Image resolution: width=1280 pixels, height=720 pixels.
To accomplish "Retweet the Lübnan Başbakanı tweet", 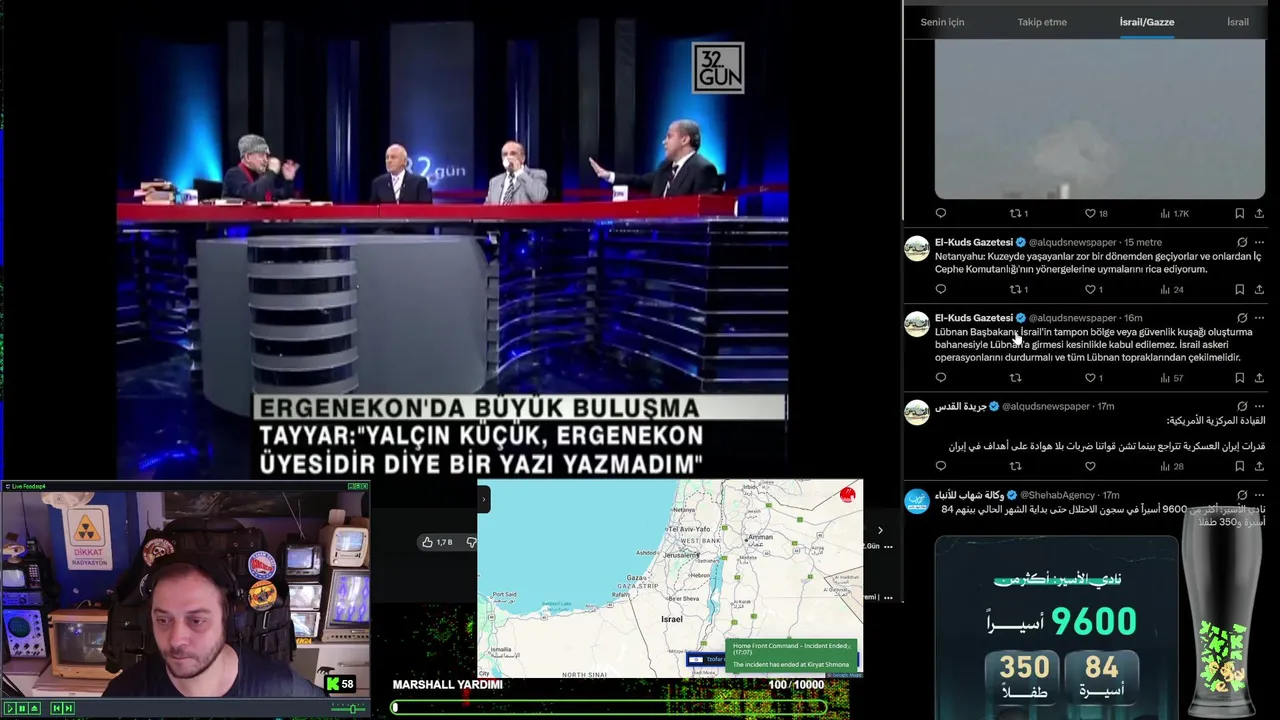I will click(x=1015, y=378).
